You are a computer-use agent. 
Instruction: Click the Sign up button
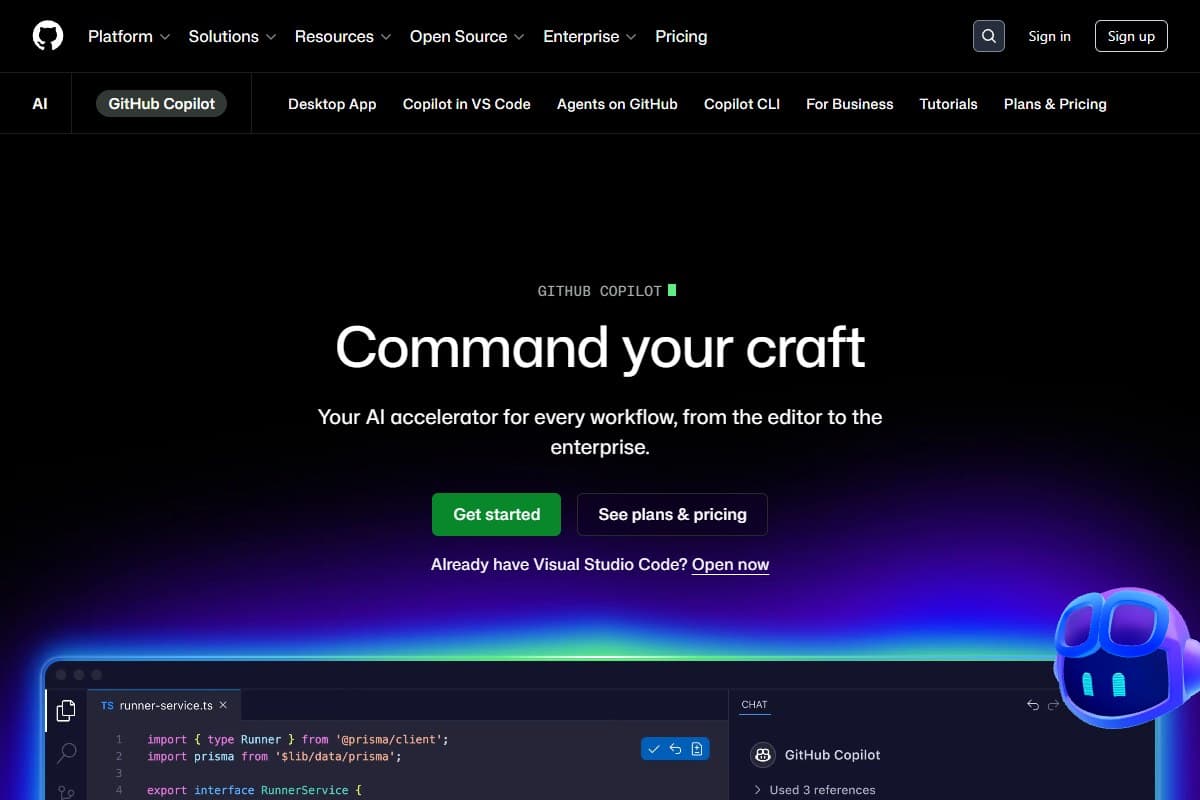click(x=1131, y=36)
